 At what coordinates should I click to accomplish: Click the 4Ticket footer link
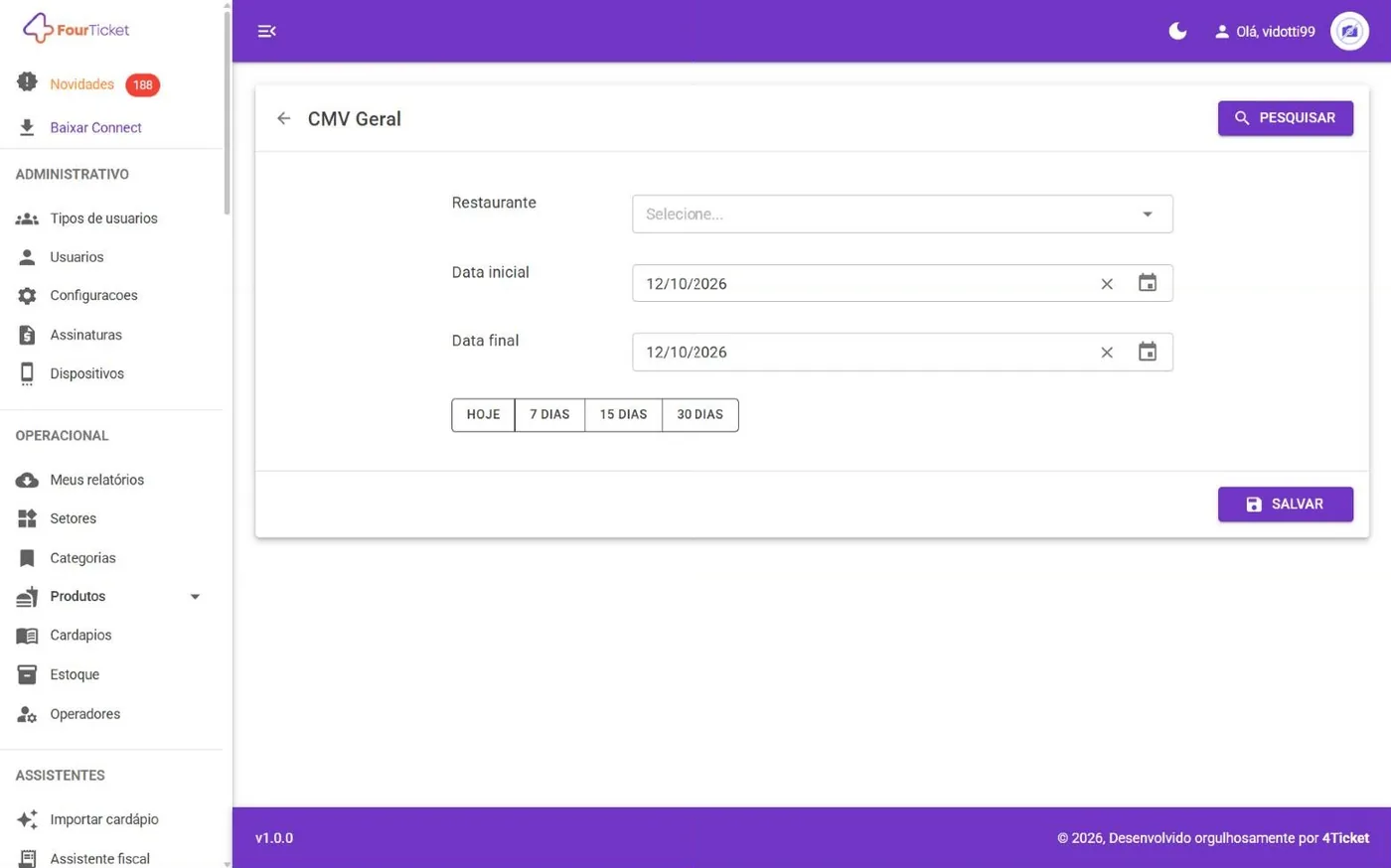pos(1345,838)
